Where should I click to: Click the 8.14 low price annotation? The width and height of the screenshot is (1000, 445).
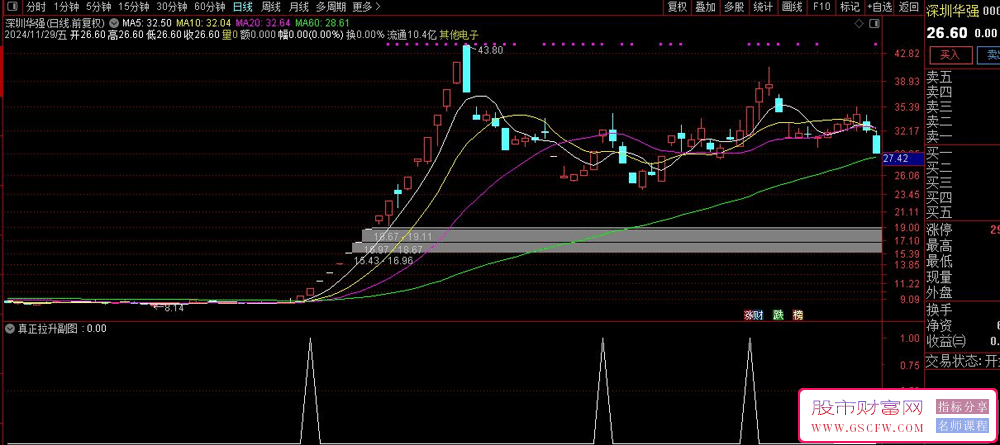point(173,307)
